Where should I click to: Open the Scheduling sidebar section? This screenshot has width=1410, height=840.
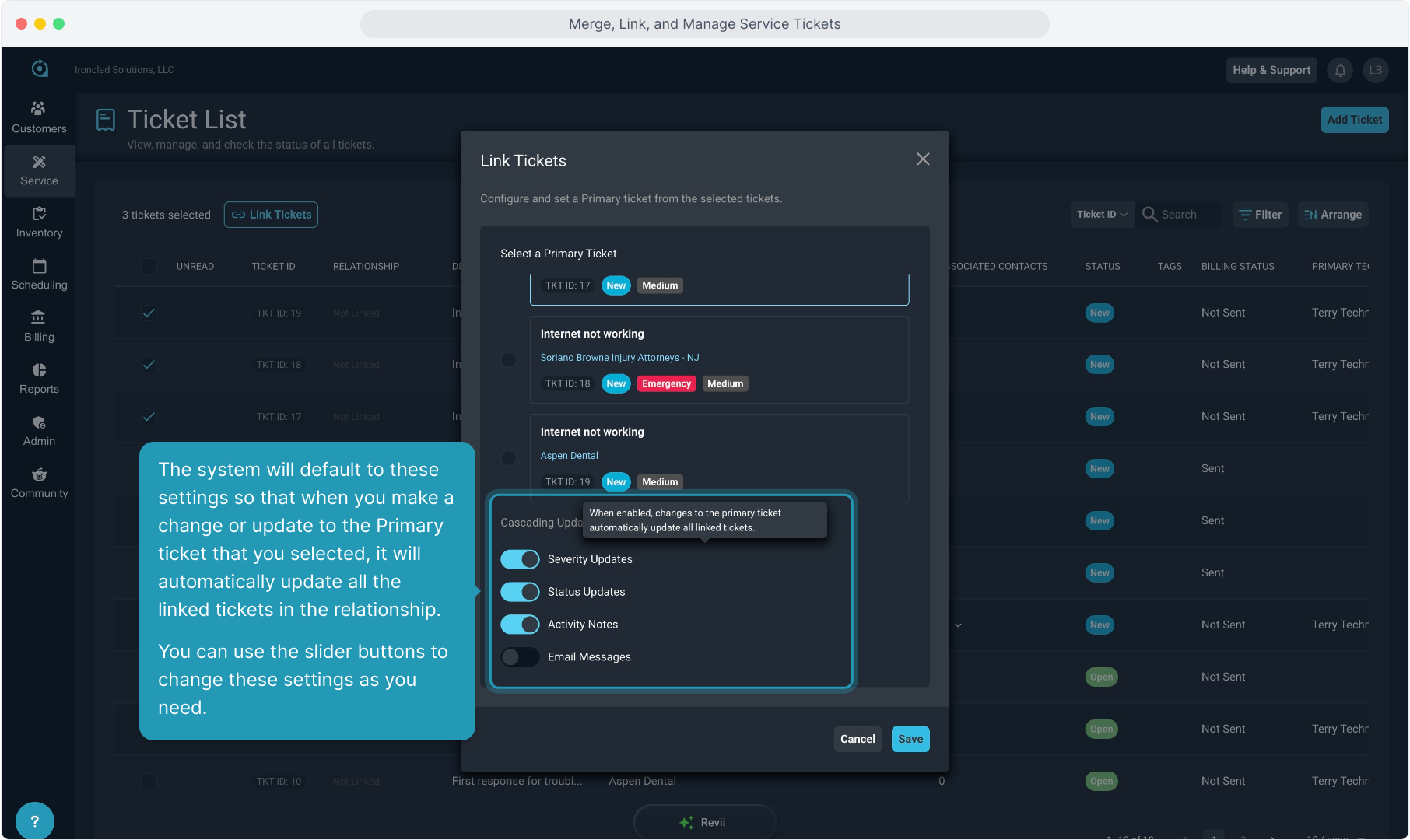39,275
